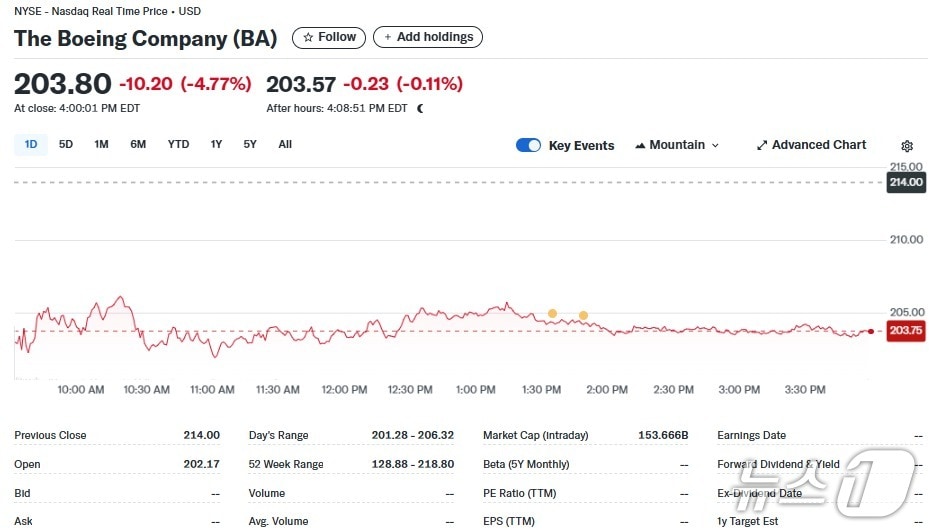Image resolution: width=929 pixels, height=531 pixels.
Task: Open chart settings gear icon
Action: tap(907, 146)
